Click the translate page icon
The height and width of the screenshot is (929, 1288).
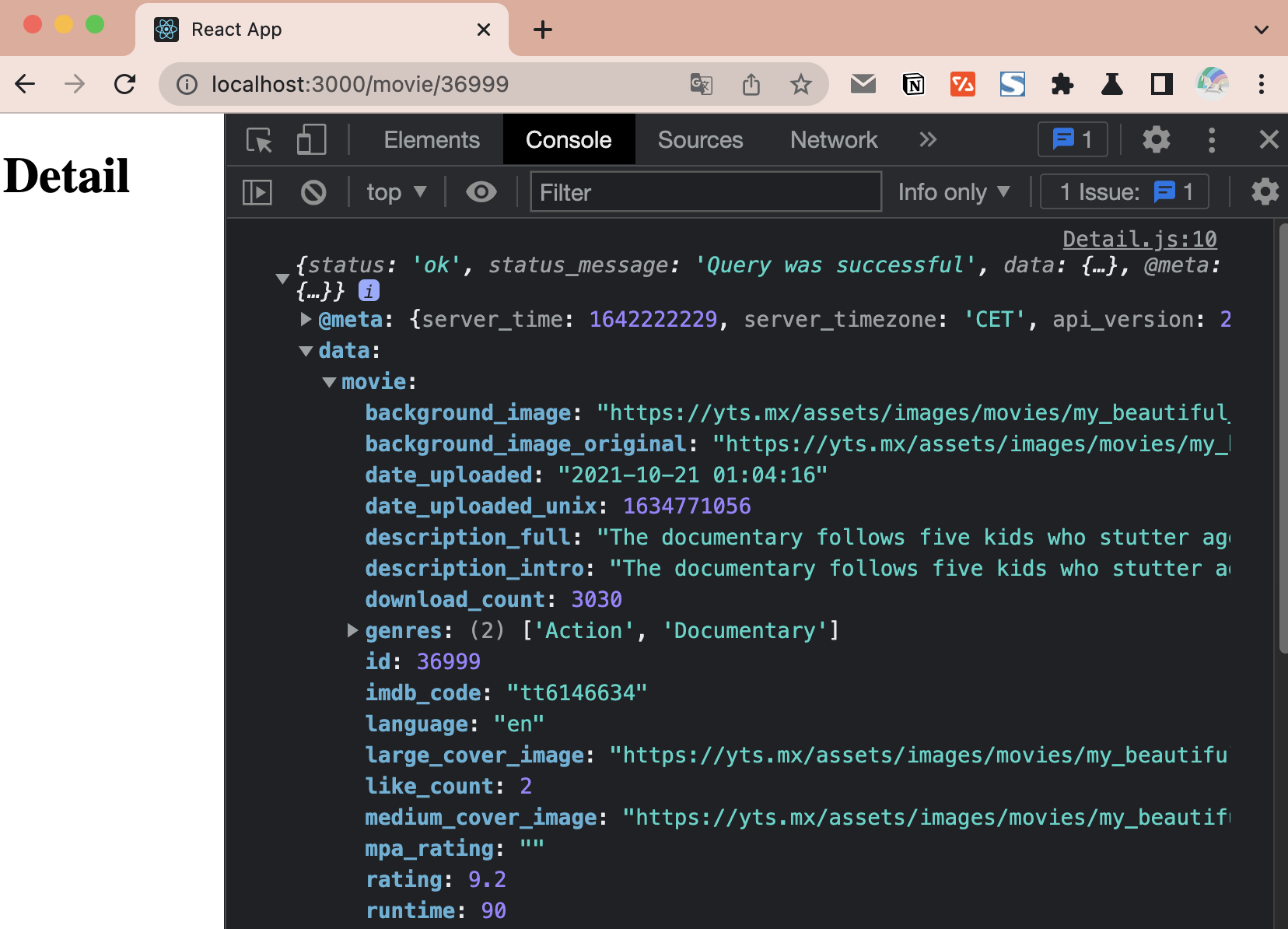[702, 84]
